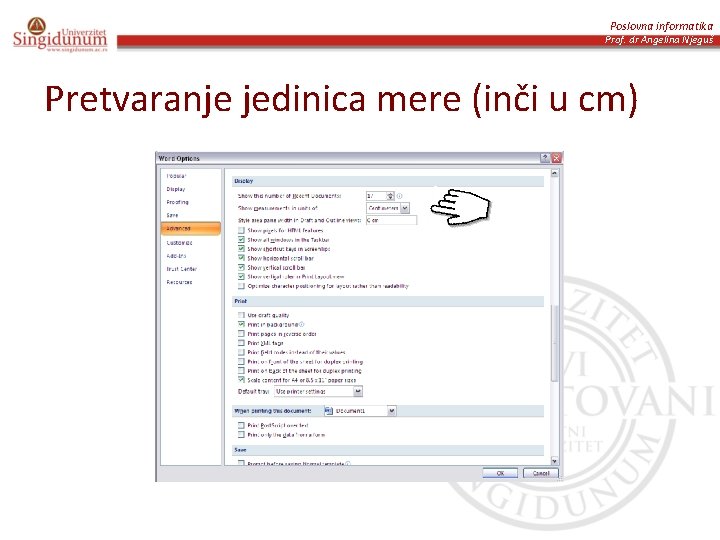Open the Default tray dropdown
The image size is (720, 540).
318,391
